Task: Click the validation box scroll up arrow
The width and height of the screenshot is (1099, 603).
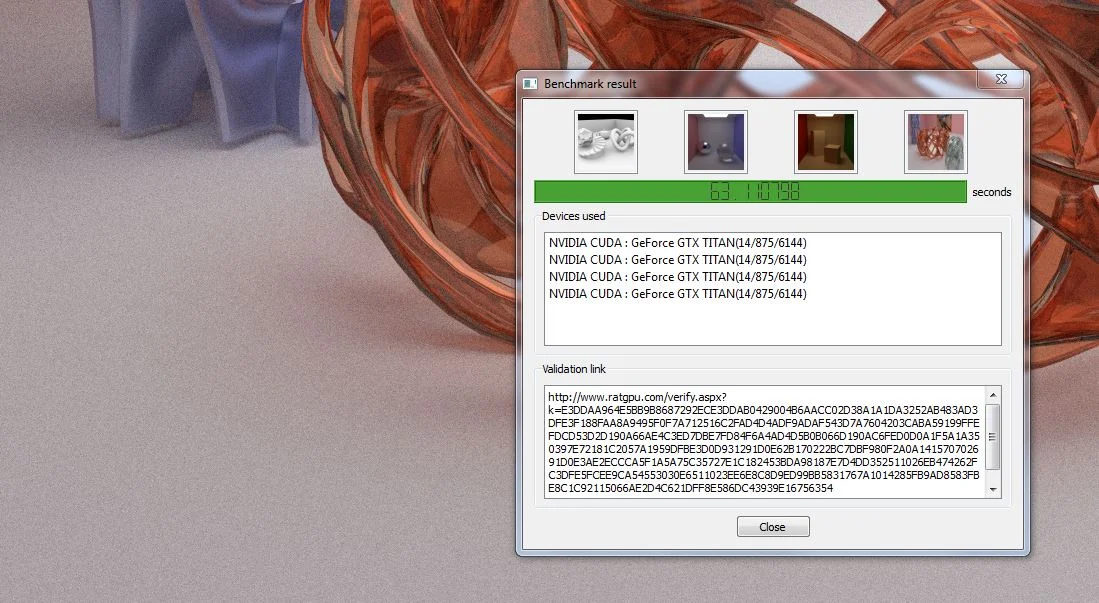Action: pos(992,395)
